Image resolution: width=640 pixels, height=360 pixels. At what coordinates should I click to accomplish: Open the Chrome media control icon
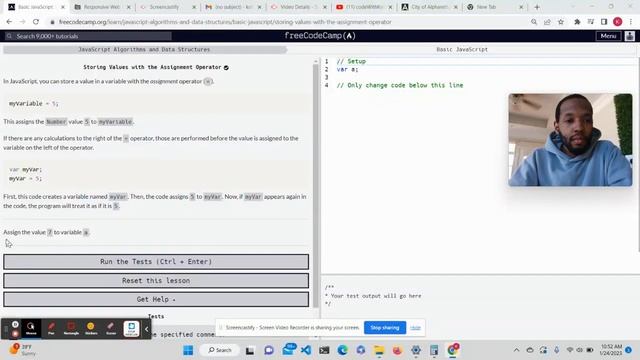tap(591, 22)
